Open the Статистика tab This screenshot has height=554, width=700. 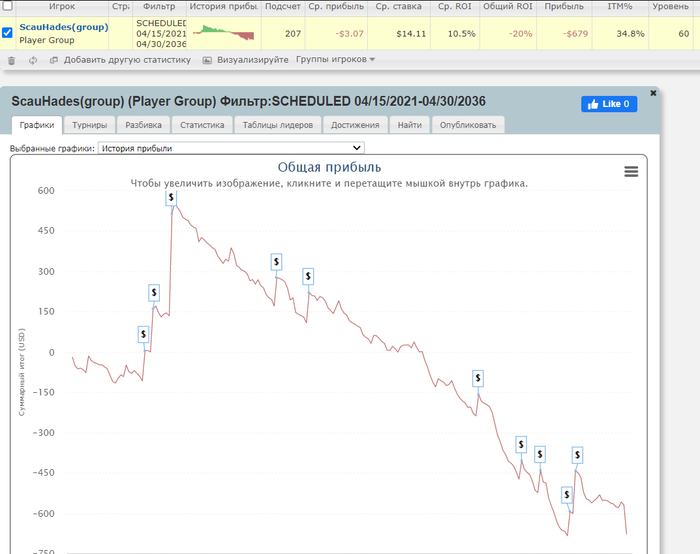[x=202, y=125]
